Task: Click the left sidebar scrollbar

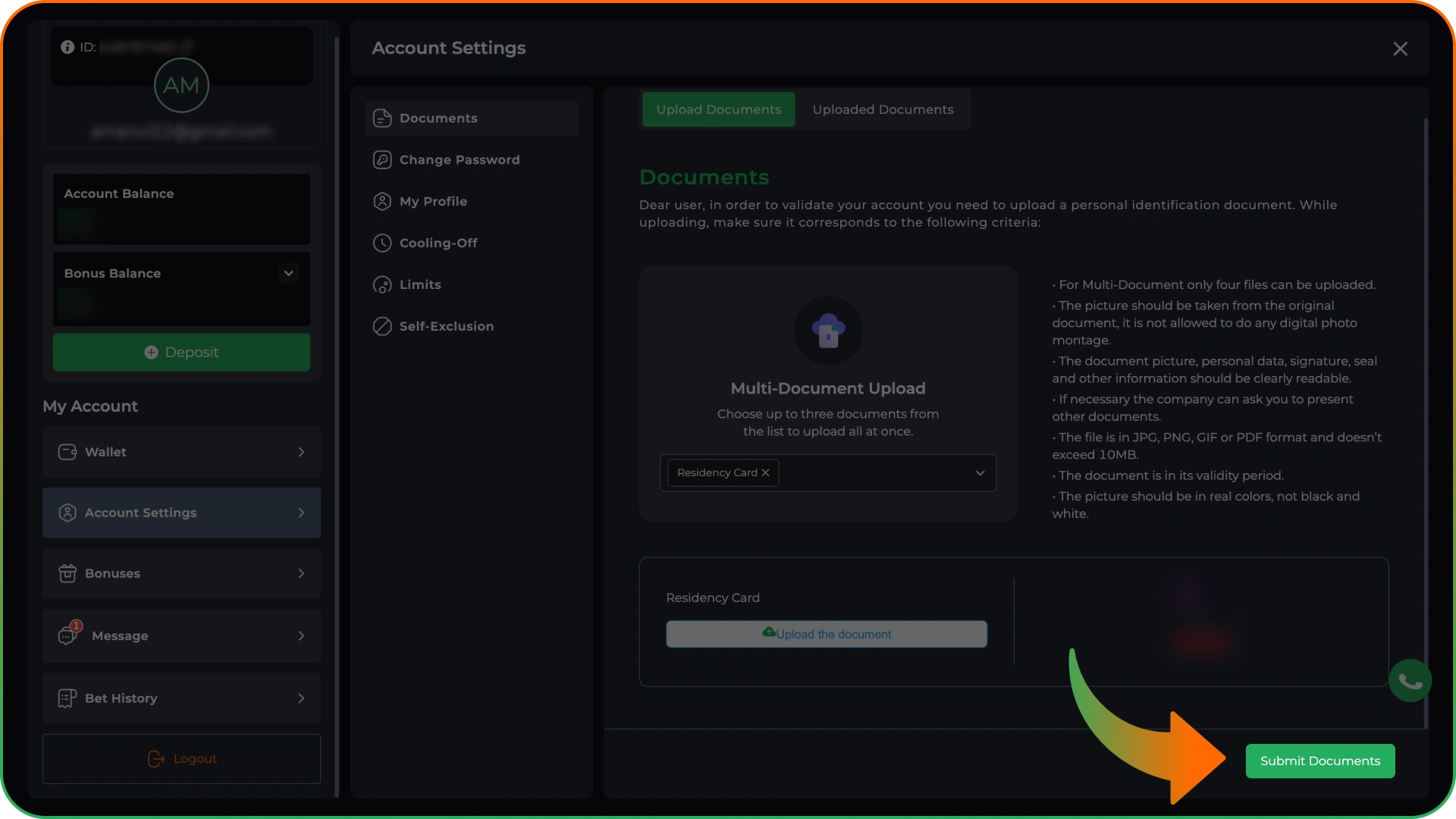Action: coord(337,417)
